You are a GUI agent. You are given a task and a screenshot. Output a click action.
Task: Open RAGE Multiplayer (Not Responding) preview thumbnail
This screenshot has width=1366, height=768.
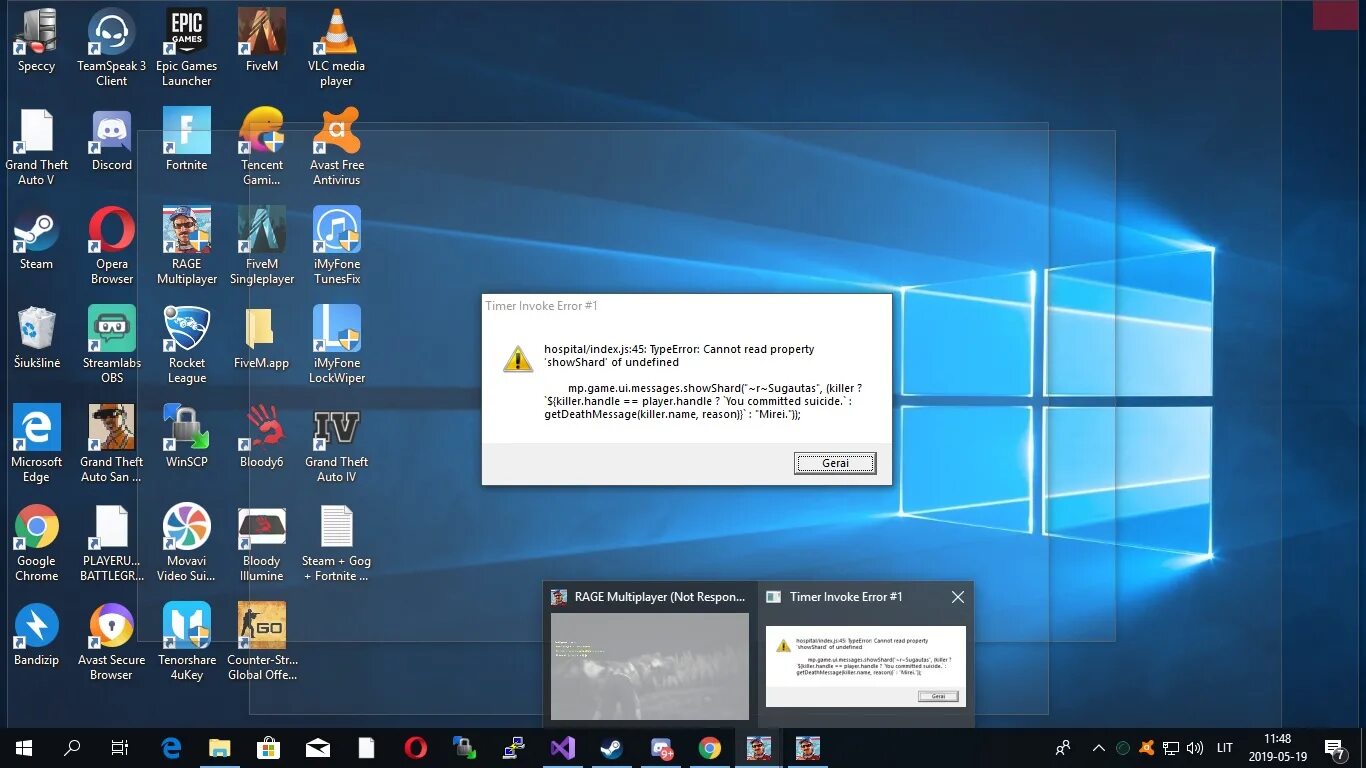650,666
